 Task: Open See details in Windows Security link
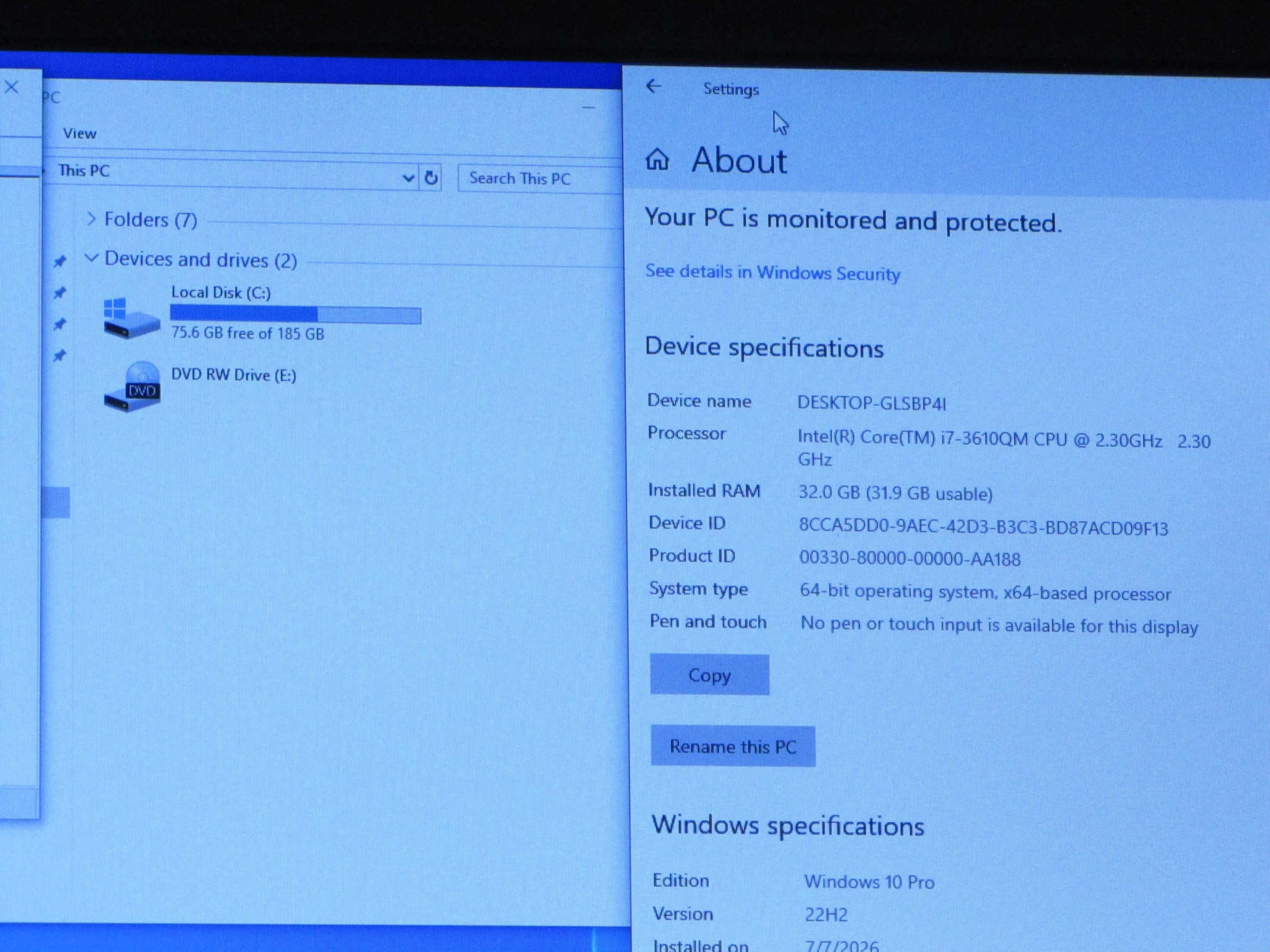click(x=773, y=273)
